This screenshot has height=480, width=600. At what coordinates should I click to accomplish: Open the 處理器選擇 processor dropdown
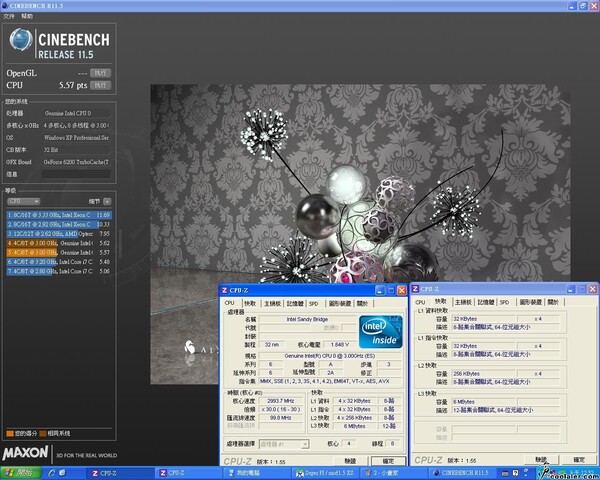(284, 444)
